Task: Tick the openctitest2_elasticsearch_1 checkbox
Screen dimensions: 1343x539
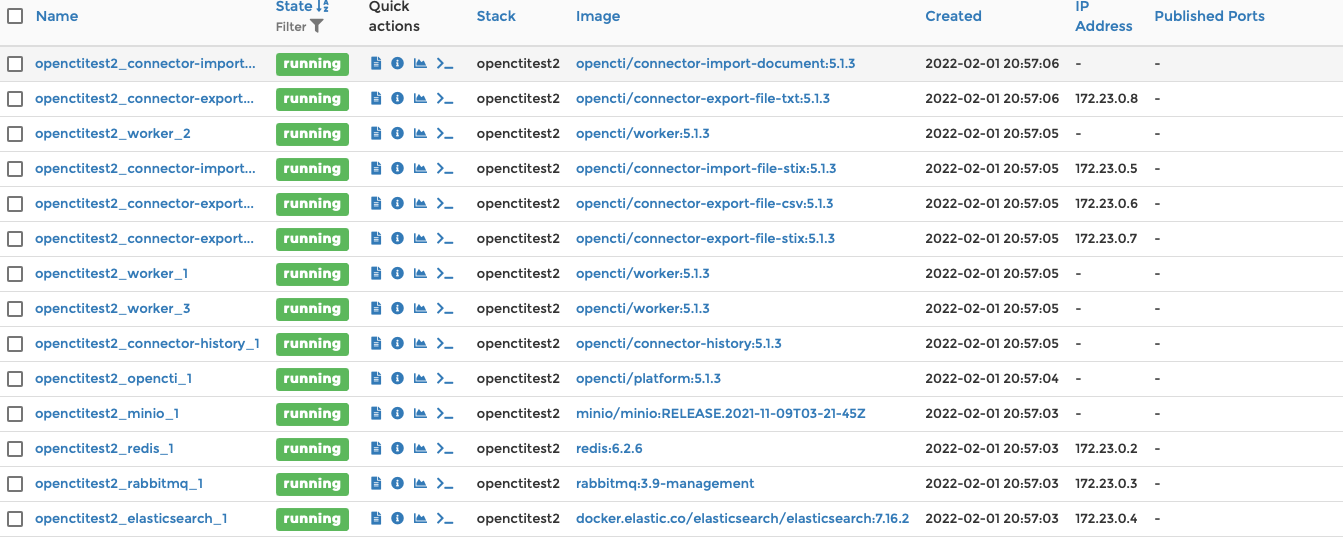Action: coord(15,518)
